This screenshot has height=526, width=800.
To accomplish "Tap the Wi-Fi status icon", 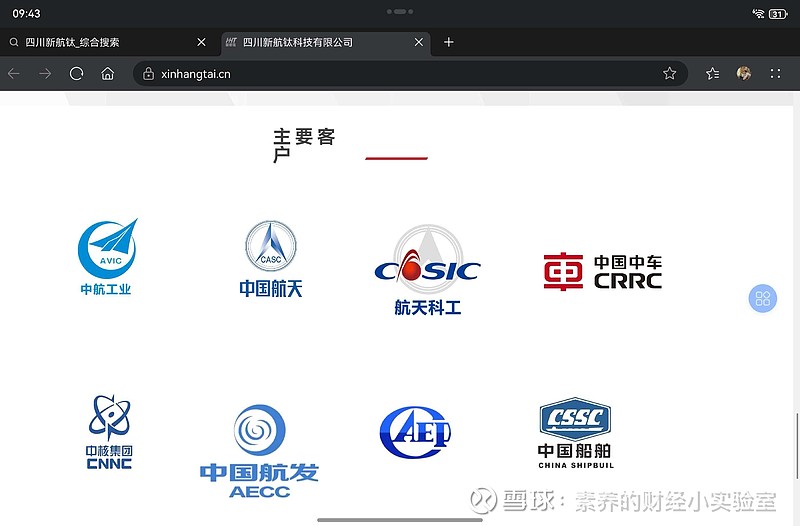I will click(x=758, y=13).
